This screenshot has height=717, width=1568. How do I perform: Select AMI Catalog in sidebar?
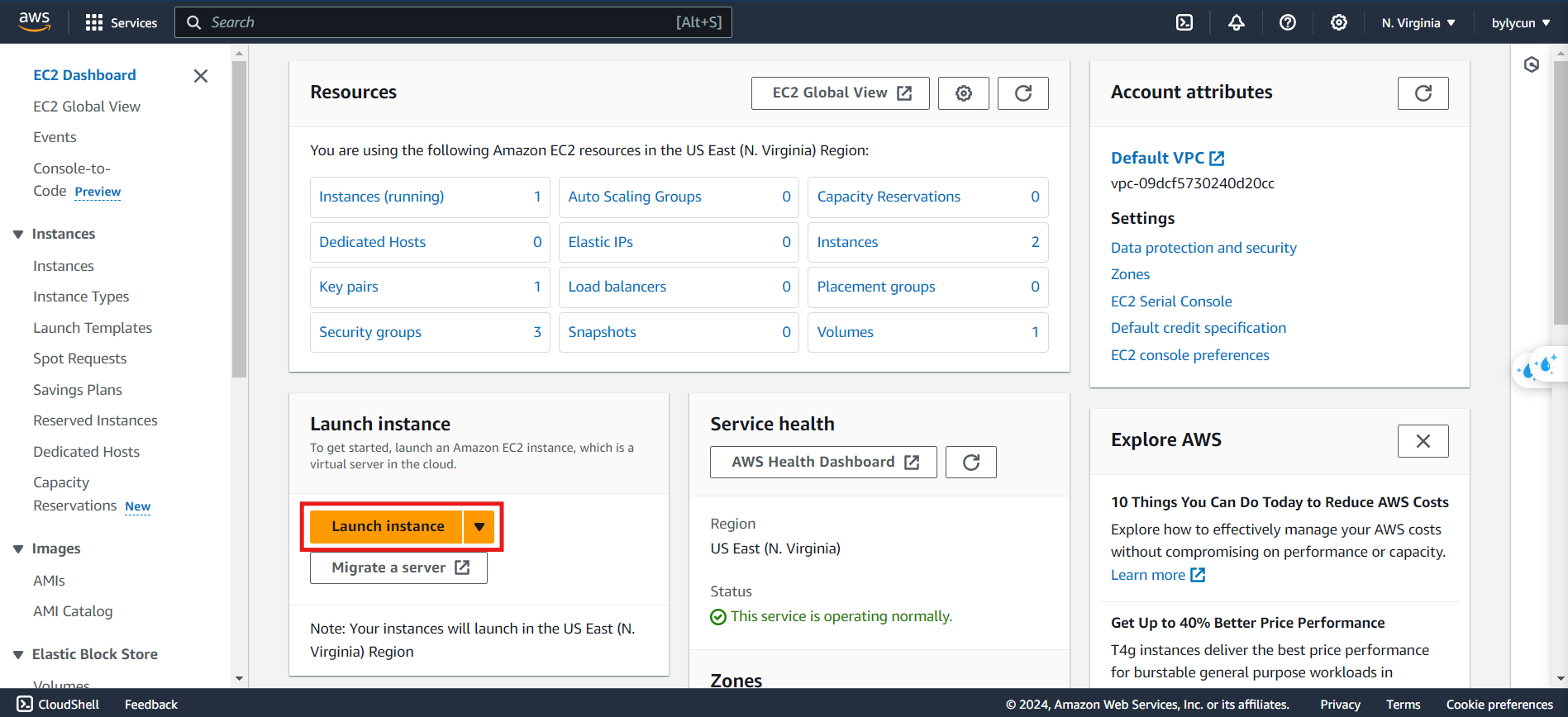coord(73,611)
